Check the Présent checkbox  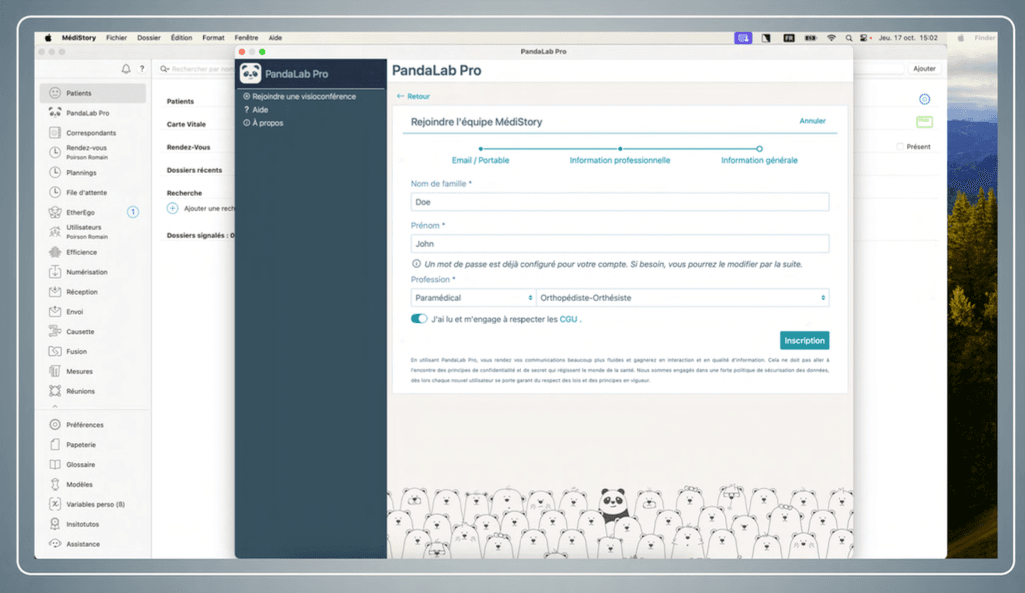pos(900,147)
